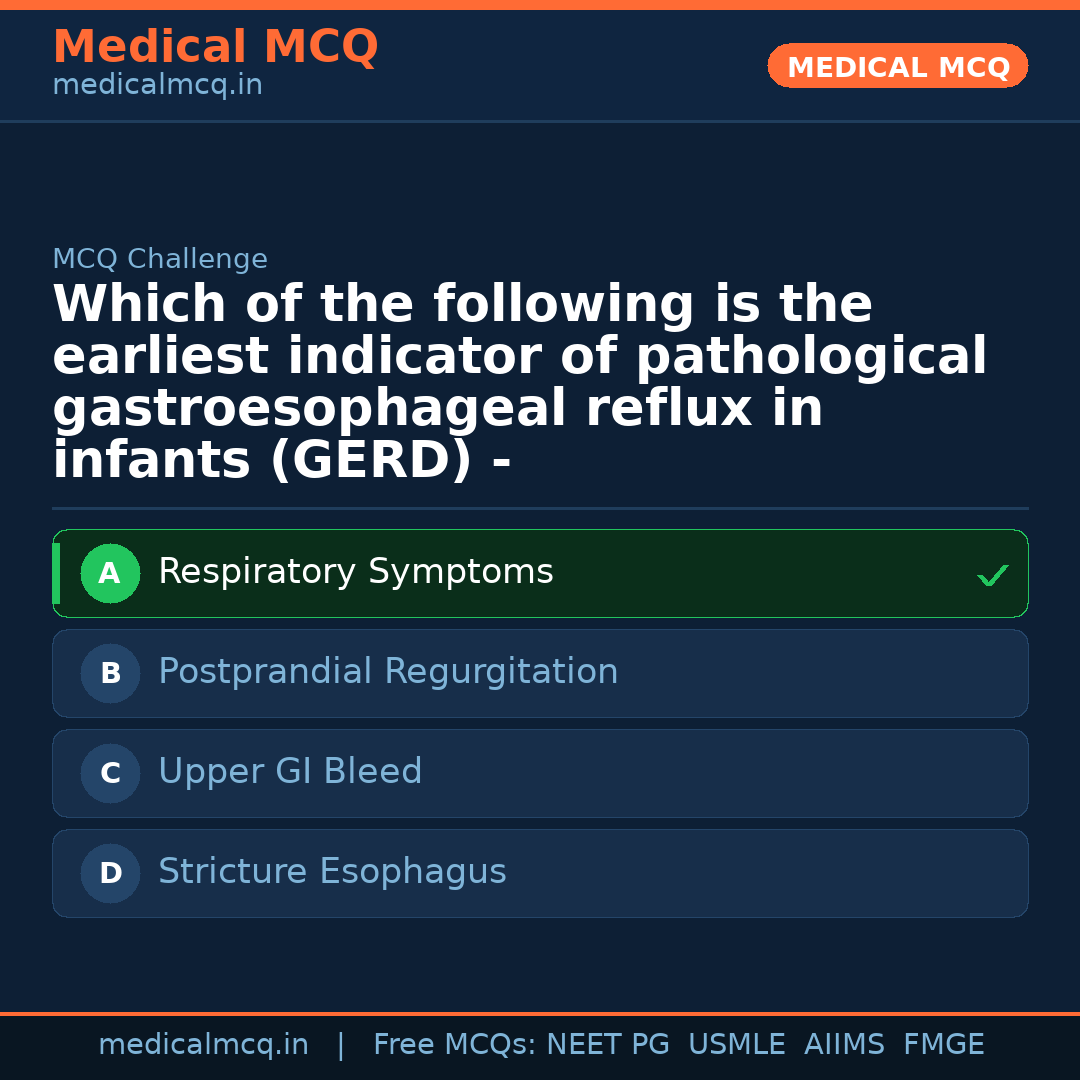Select USMLE in the footer
Image resolution: width=1080 pixels, height=1080 pixels.
coord(736,1045)
